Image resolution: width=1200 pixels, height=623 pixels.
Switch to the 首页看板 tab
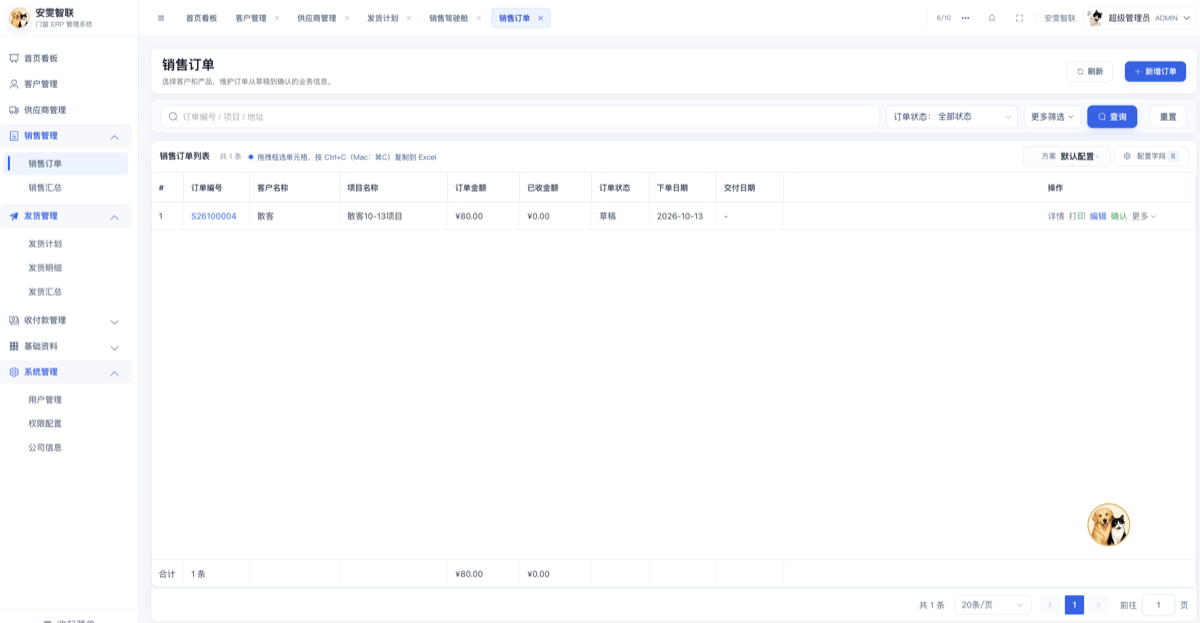(201, 18)
